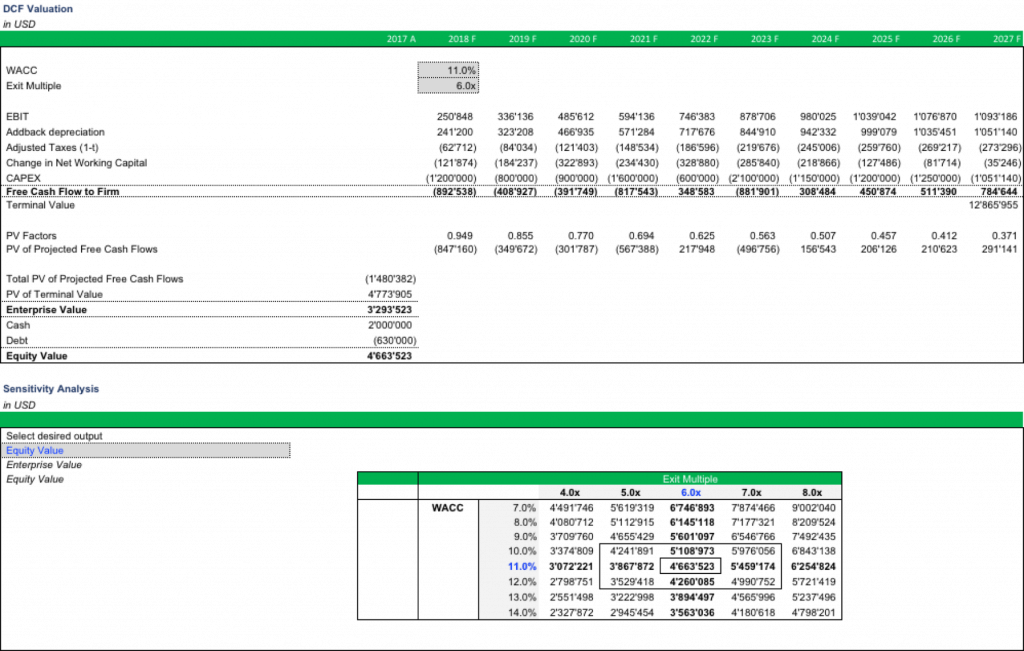Click the 2027 F column header

tap(1006, 39)
